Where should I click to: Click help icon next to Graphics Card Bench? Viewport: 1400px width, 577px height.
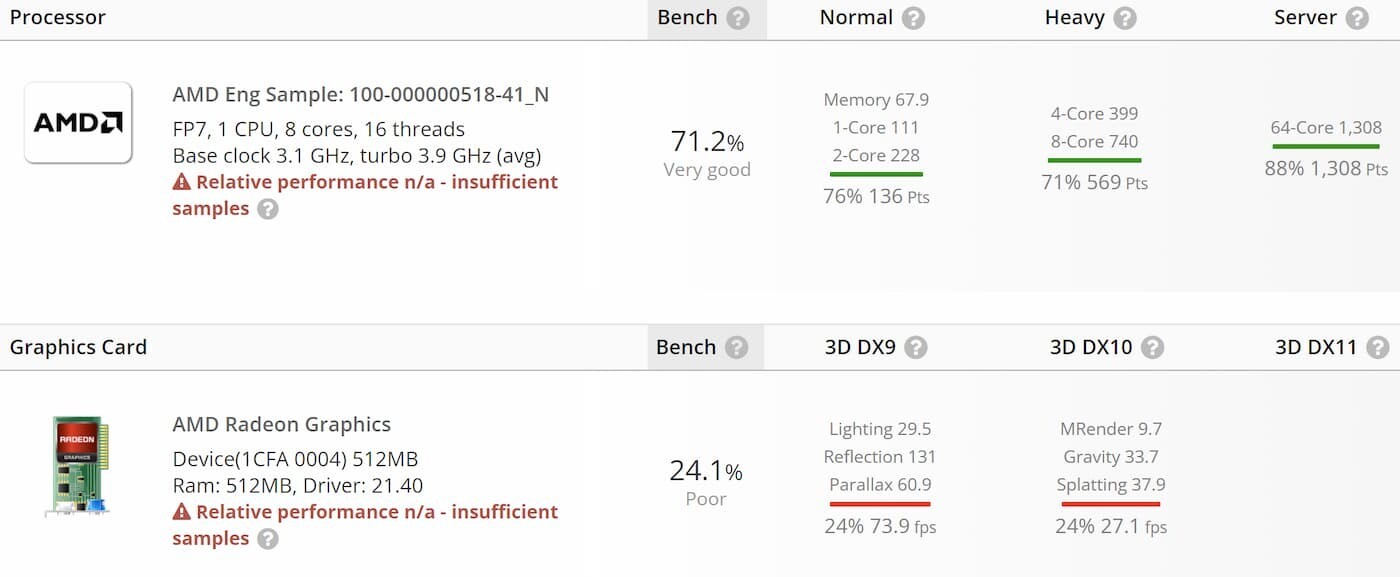pyautogui.click(x=736, y=347)
